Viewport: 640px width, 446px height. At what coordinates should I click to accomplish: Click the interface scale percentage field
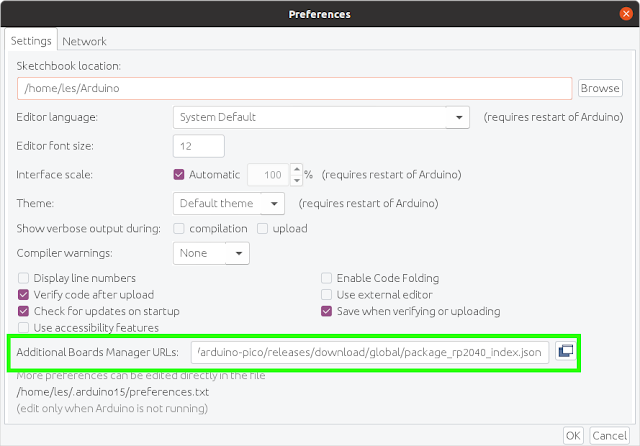(x=269, y=175)
